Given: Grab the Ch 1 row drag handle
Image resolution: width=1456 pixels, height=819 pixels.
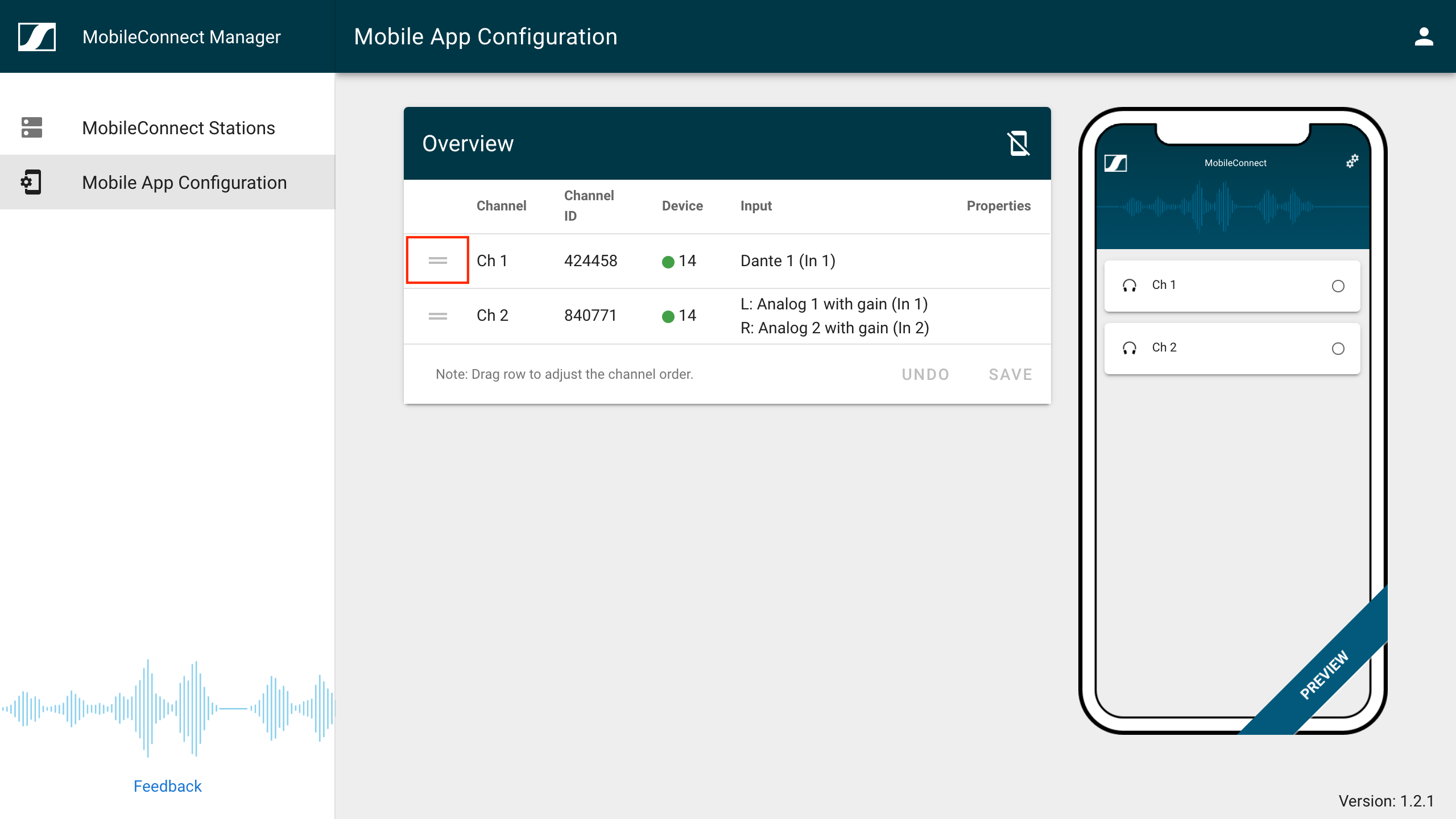Looking at the screenshot, I should click(x=437, y=260).
